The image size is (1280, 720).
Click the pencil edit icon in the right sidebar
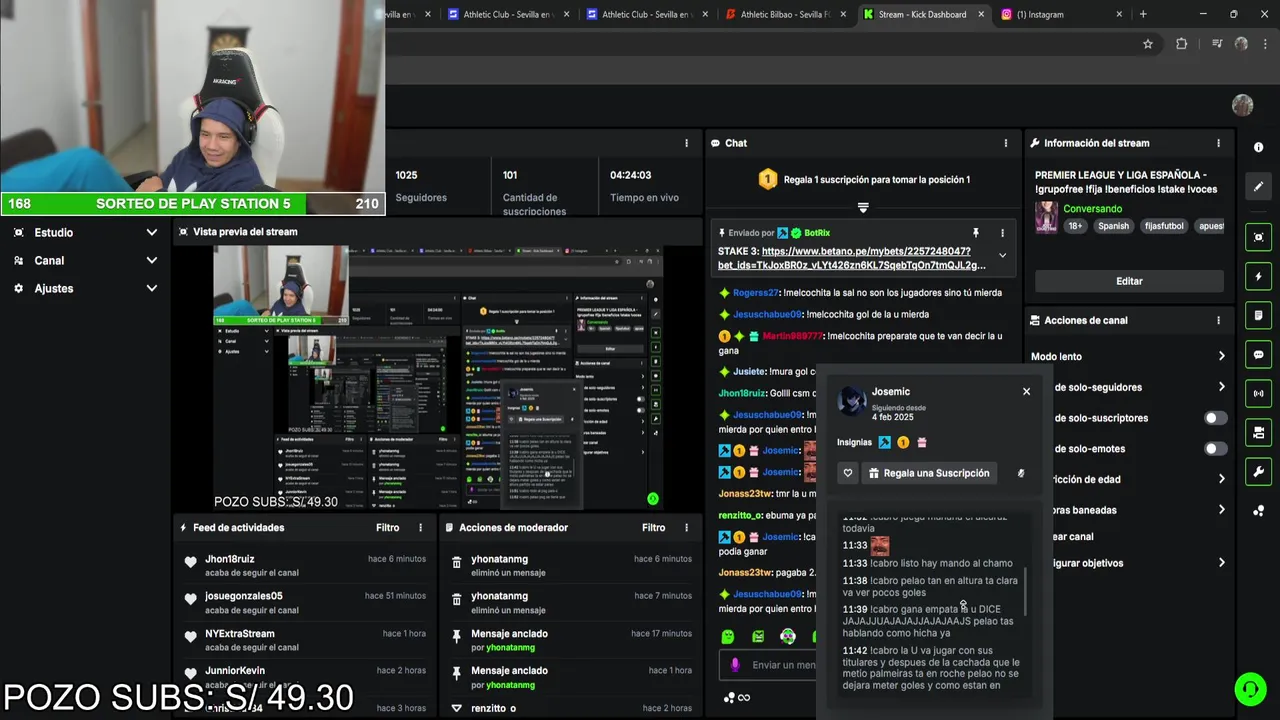pos(1258,186)
